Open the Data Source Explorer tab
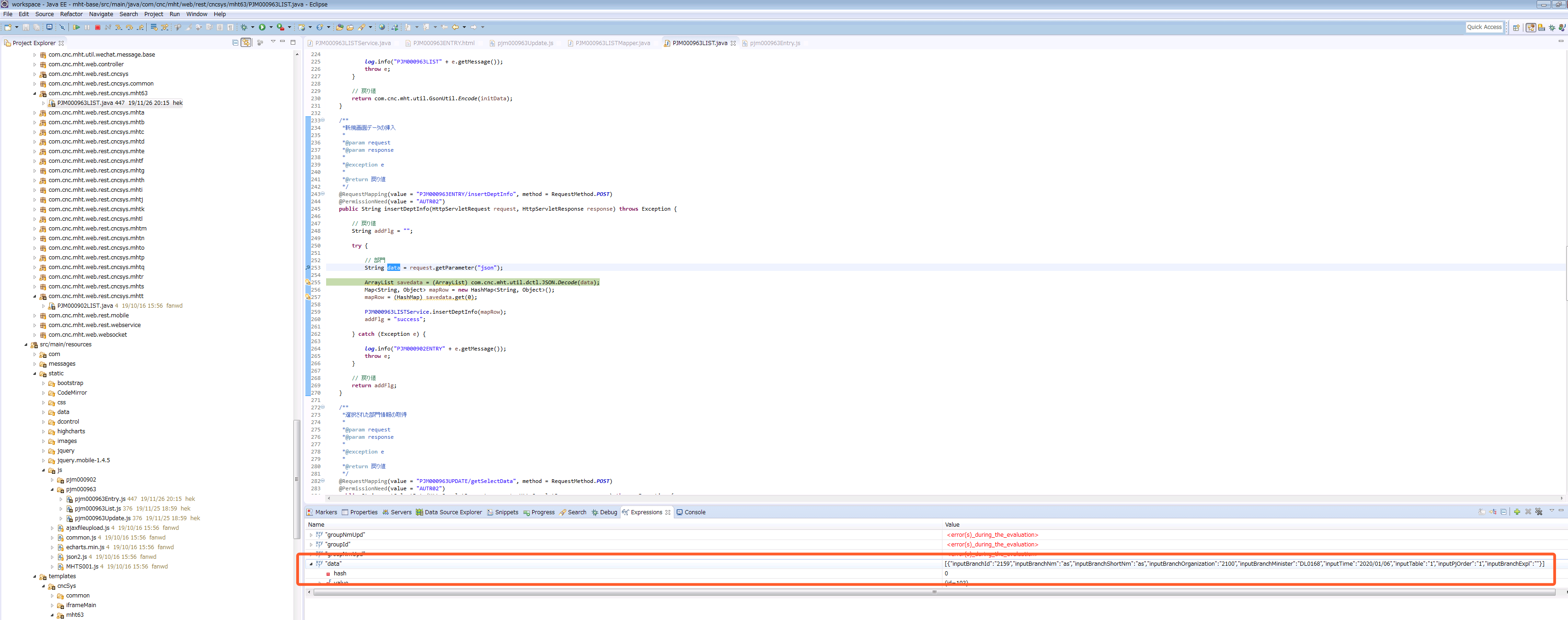This screenshot has width=1568, height=620. pyautogui.click(x=449, y=512)
